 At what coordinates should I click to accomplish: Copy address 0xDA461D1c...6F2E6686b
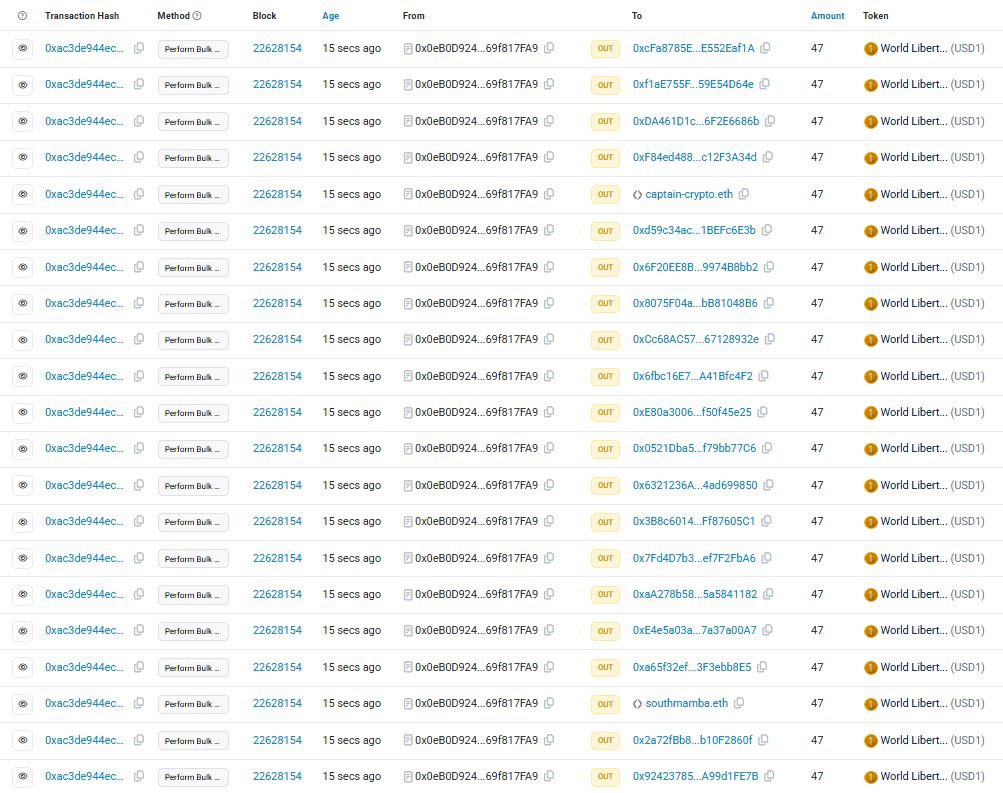click(x=770, y=121)
